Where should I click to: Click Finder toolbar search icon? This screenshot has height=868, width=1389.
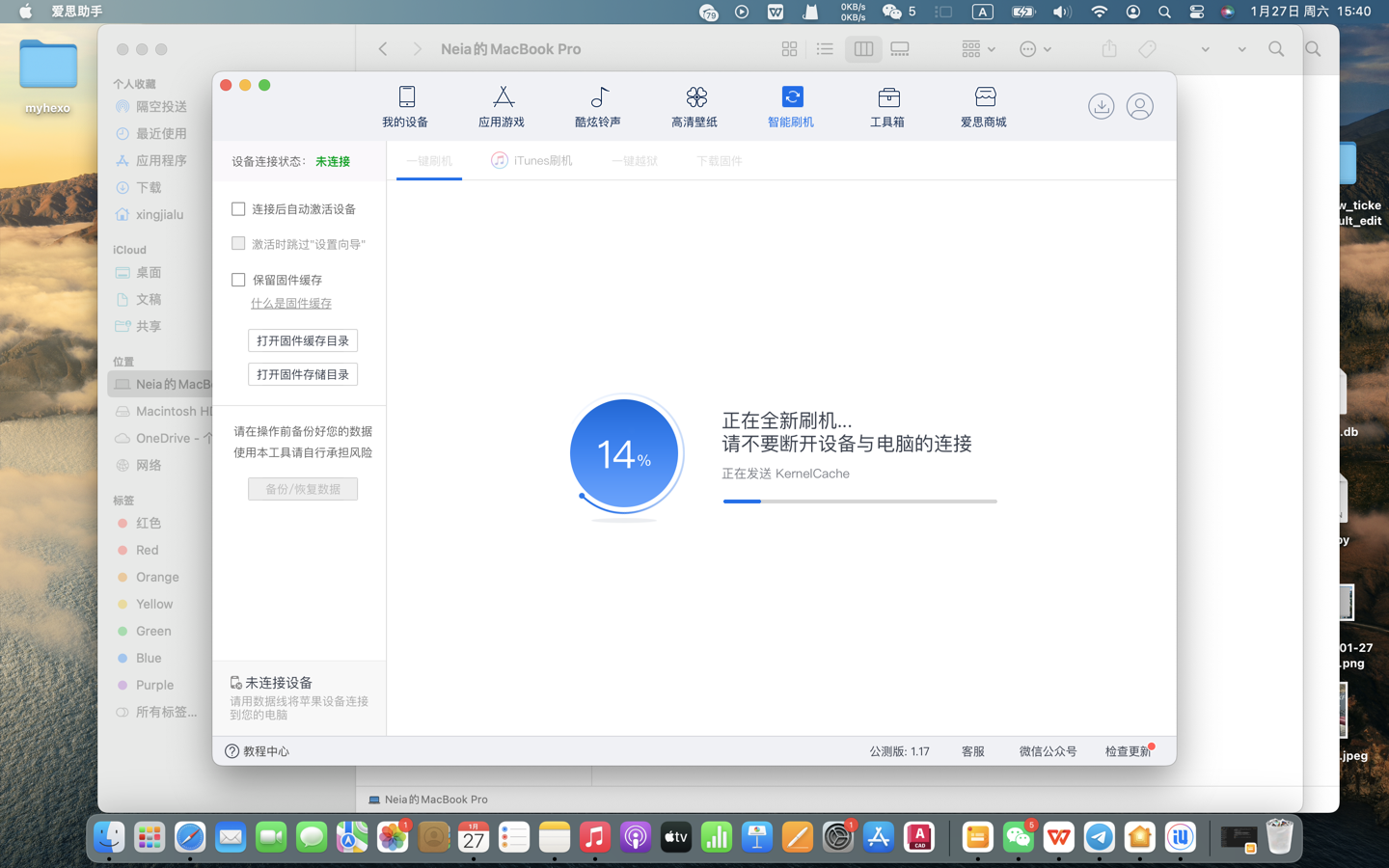[1276, 49]
